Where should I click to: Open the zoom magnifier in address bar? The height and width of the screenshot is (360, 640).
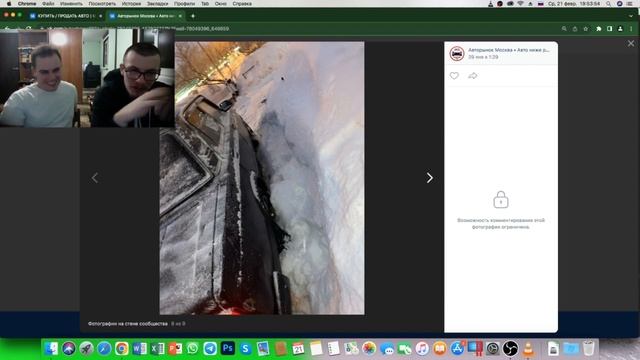[x=564, y=29]
